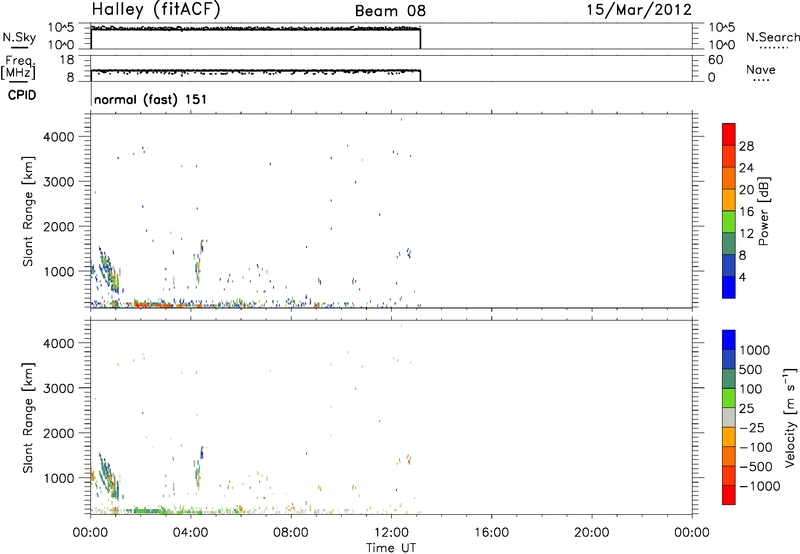Click the -1000 label on velocity colorbar
Viewport: 800px width, 554px height.
coord(760,486)
